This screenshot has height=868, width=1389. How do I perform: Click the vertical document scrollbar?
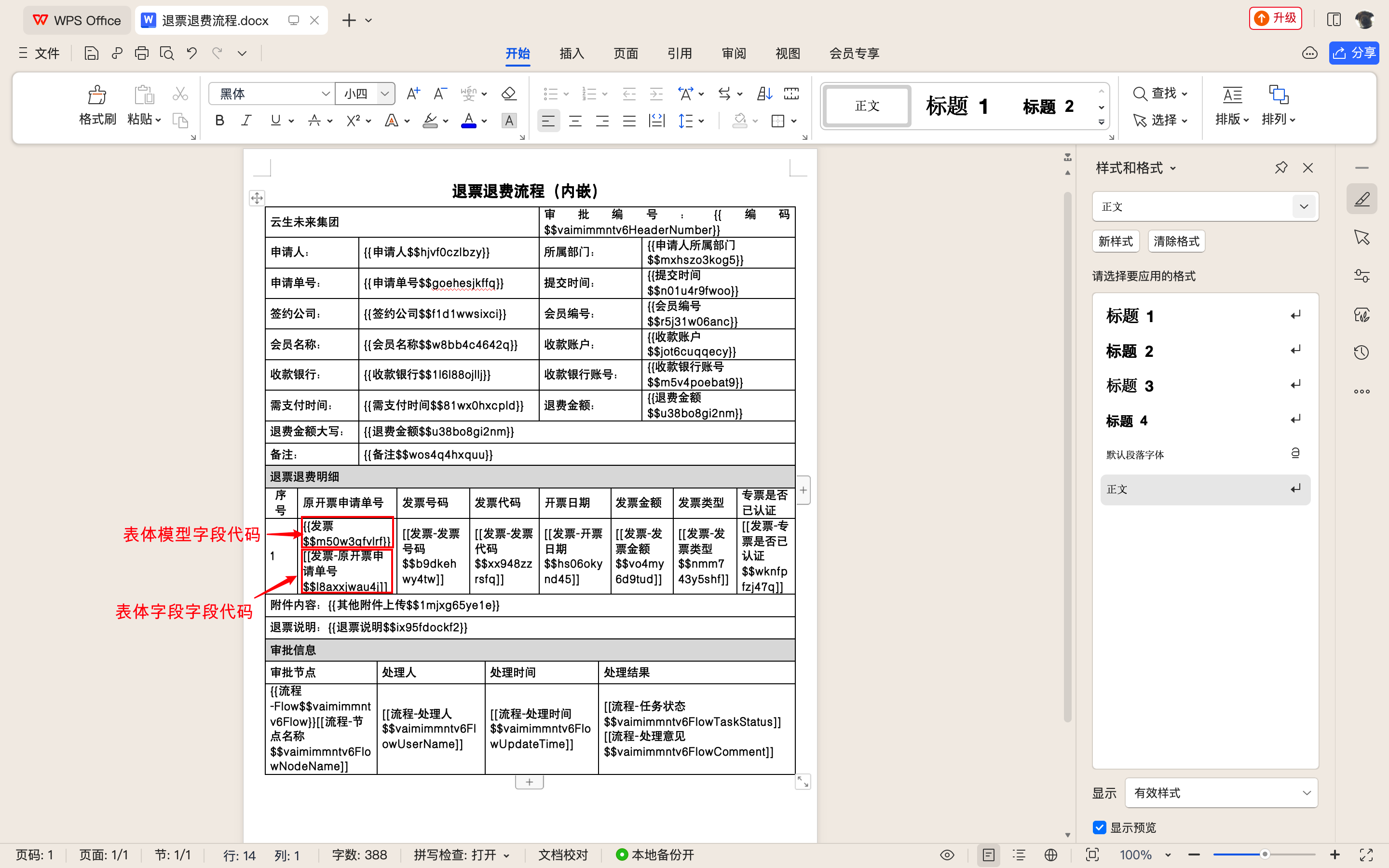1068,457
